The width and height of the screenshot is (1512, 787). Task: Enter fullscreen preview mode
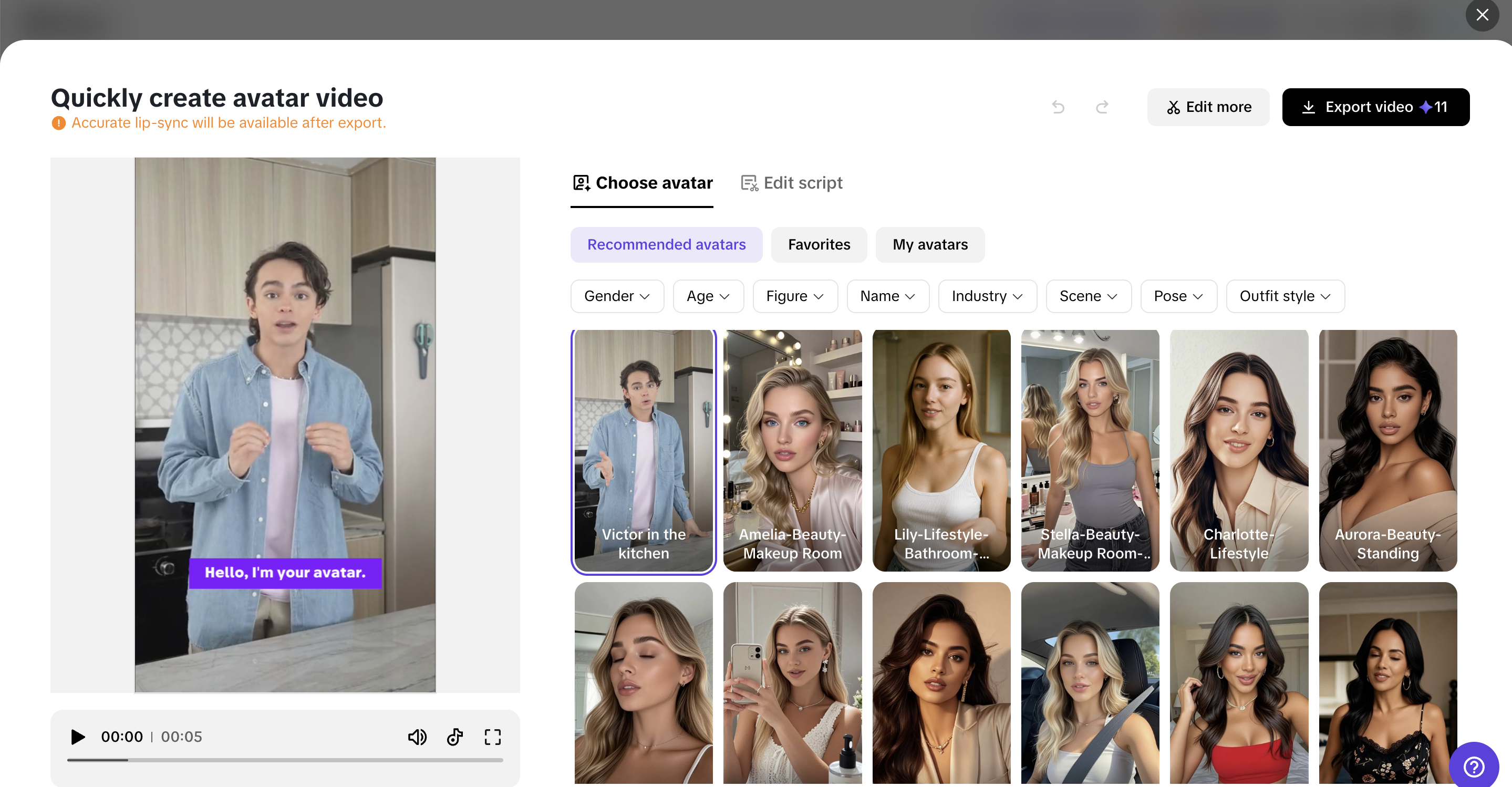coord(492,737)
